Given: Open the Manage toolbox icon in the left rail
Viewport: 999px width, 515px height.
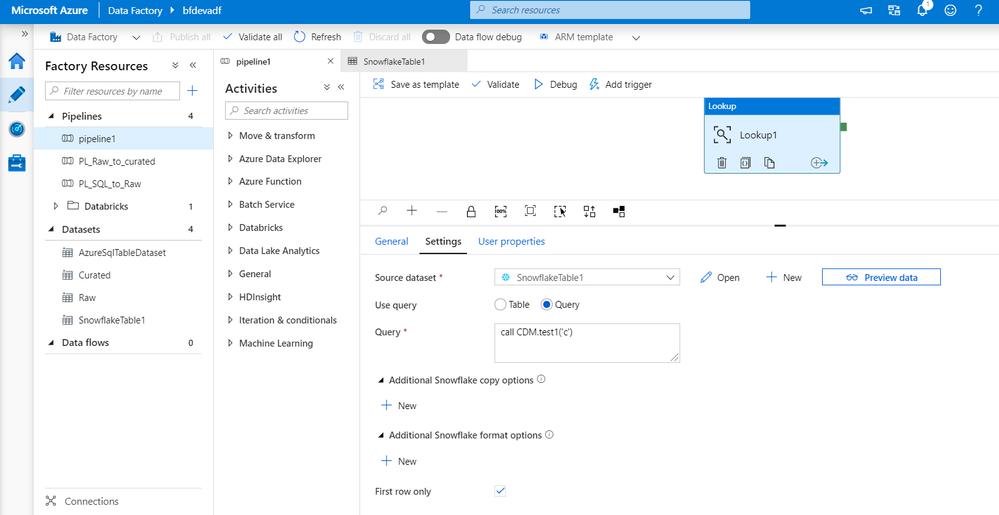Looking at the screenshot, I should [17, 163].
